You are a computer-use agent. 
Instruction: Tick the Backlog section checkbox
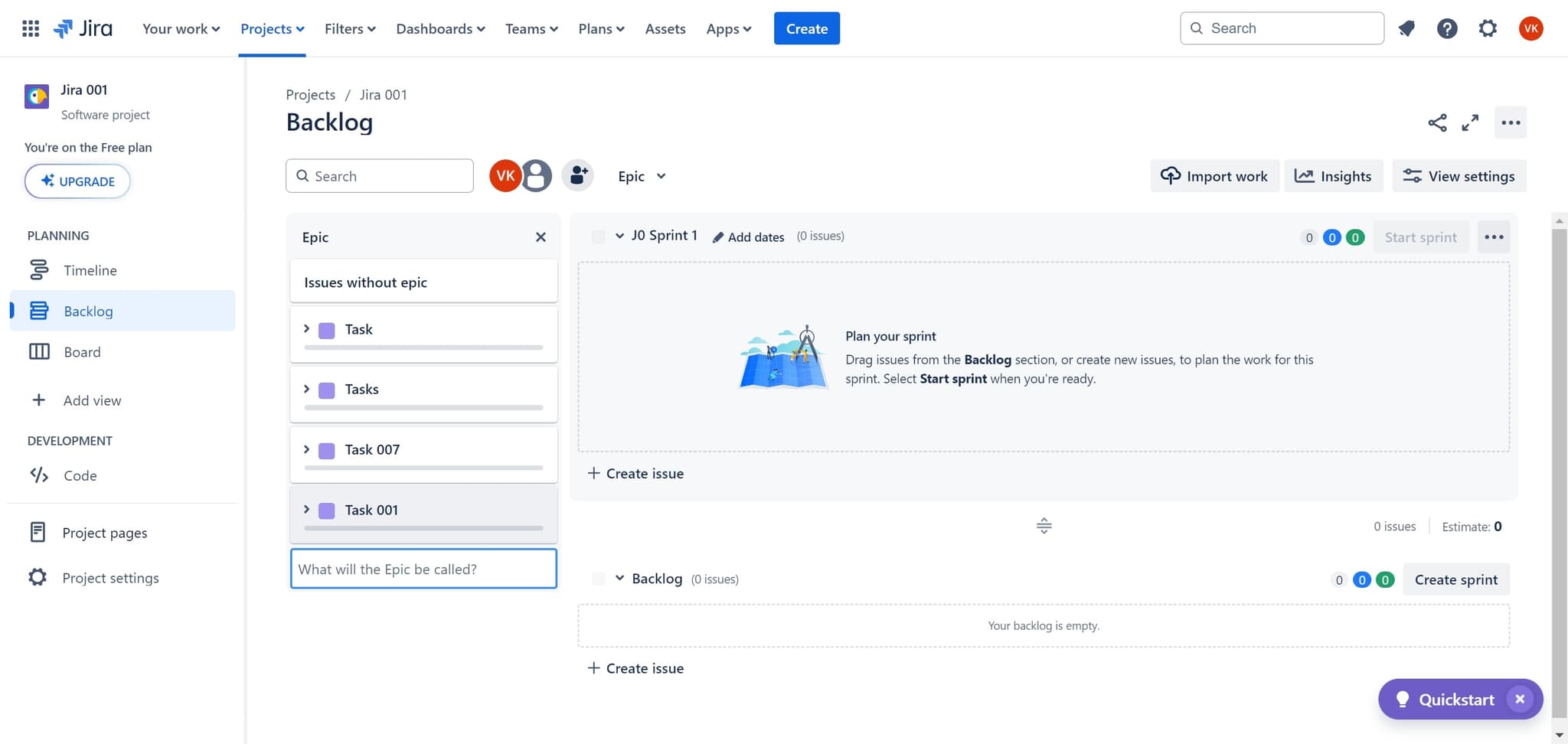pos(599,579)
